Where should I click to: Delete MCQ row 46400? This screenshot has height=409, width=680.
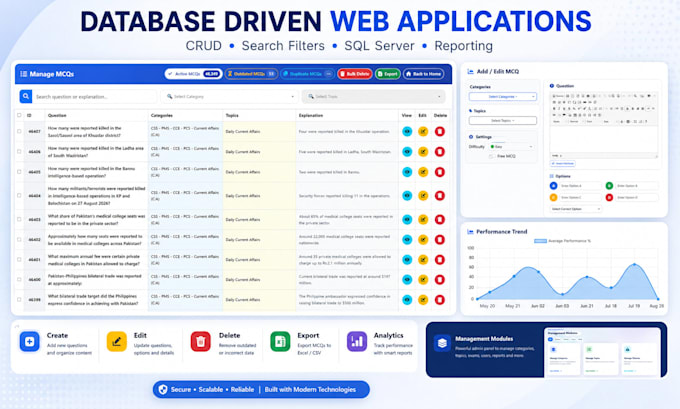[440, 279]
